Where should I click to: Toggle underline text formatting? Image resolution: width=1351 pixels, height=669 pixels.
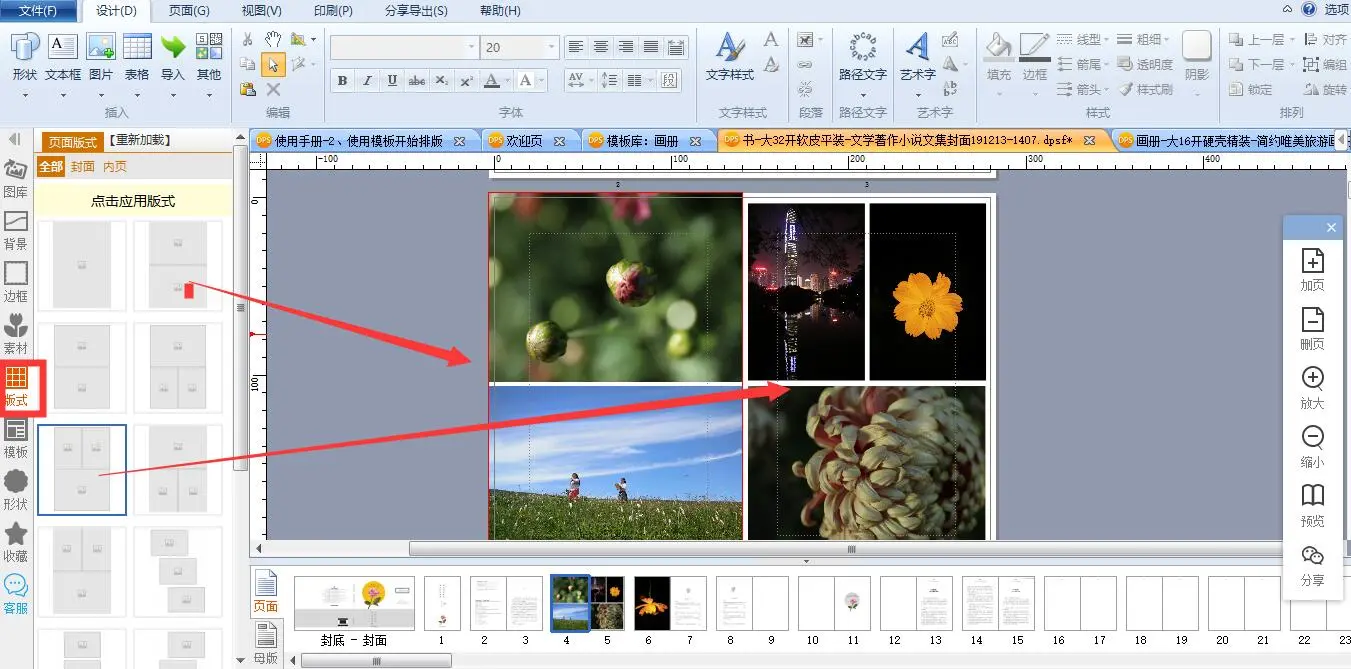[x=392, y=81]
